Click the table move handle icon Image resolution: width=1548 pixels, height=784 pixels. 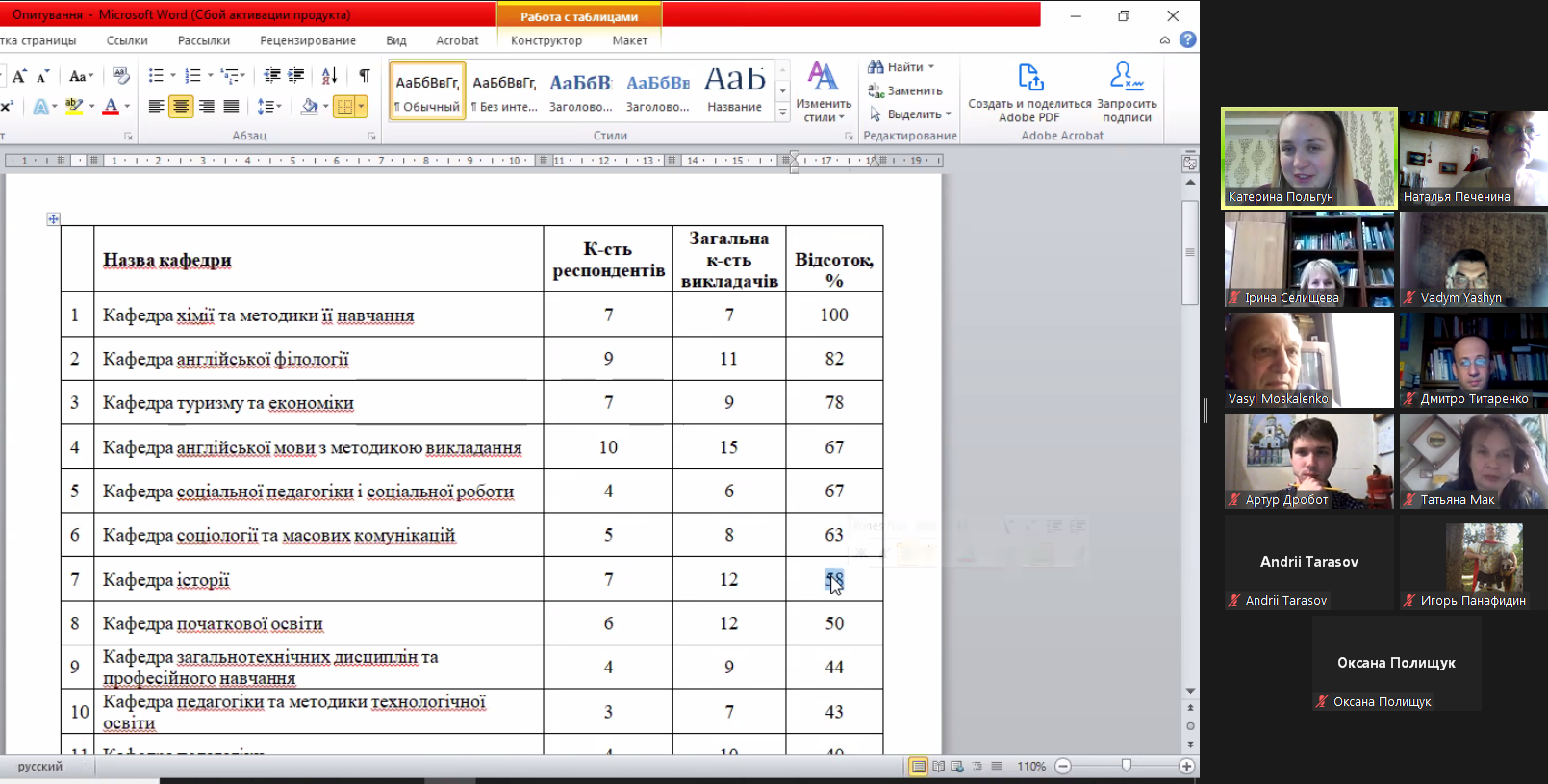coord(53,219)
